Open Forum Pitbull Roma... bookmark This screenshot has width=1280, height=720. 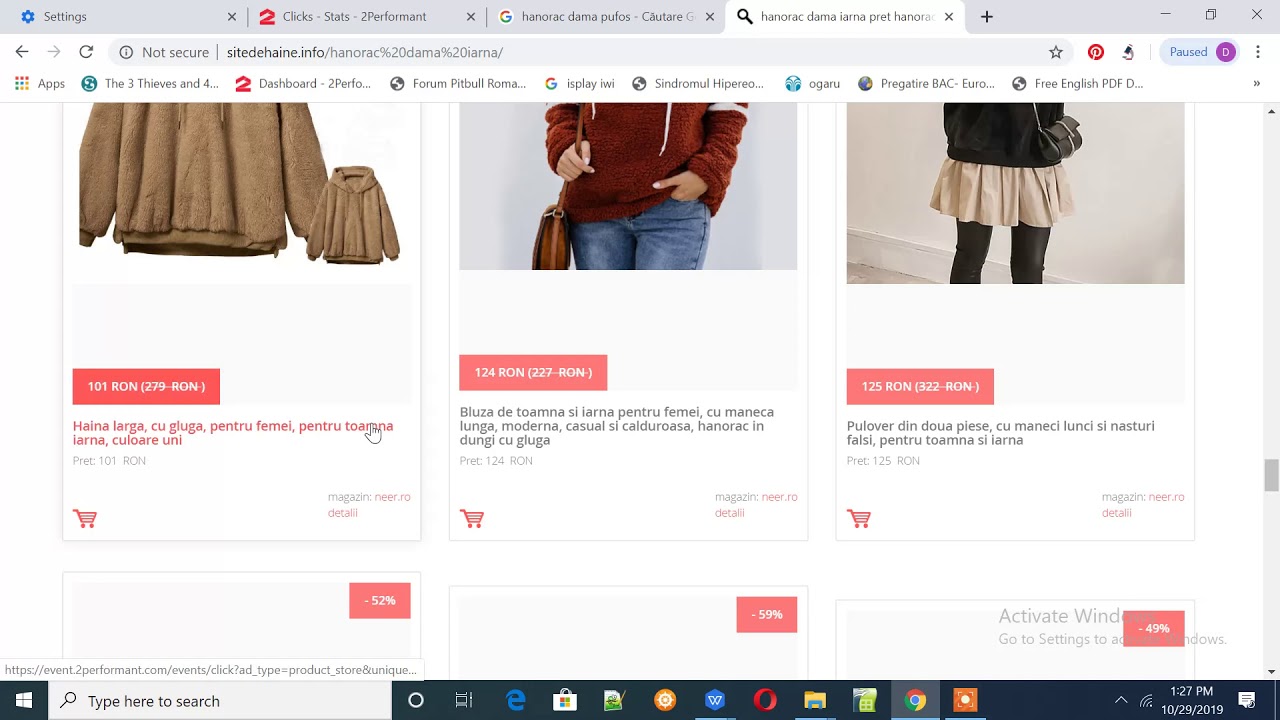tap(458, 84)
